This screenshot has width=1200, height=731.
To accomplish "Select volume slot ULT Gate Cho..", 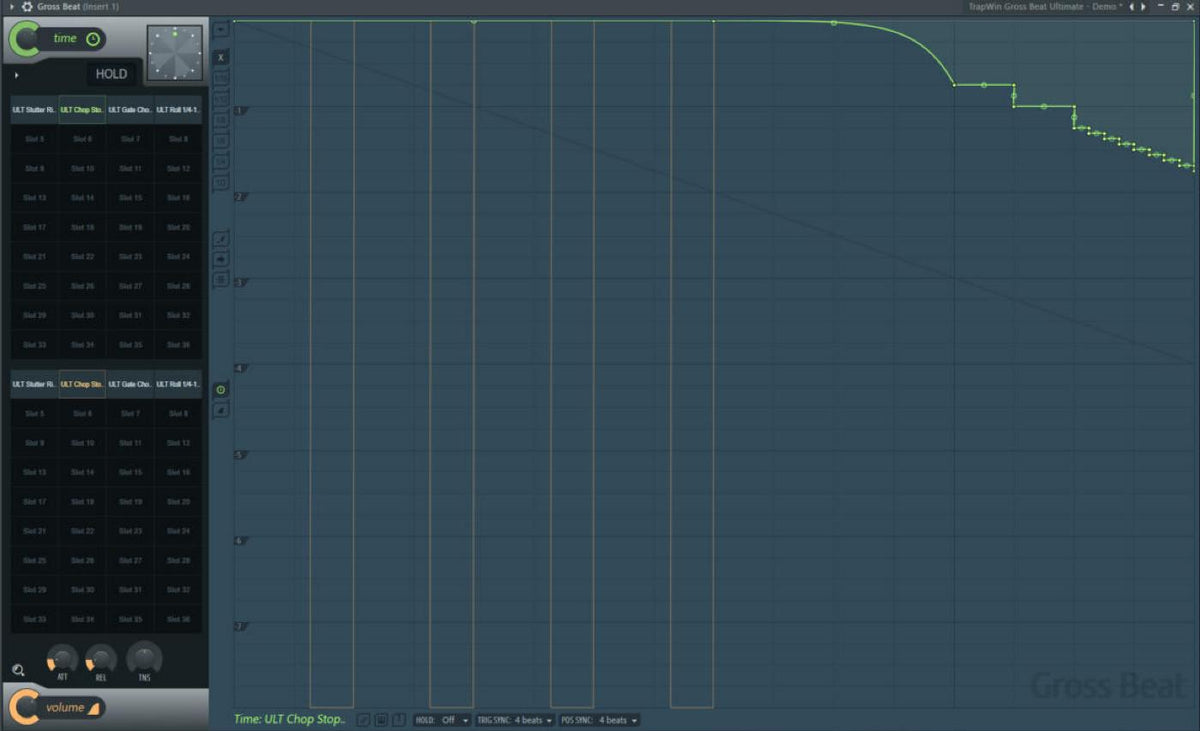I will click(x=130, y=384).
